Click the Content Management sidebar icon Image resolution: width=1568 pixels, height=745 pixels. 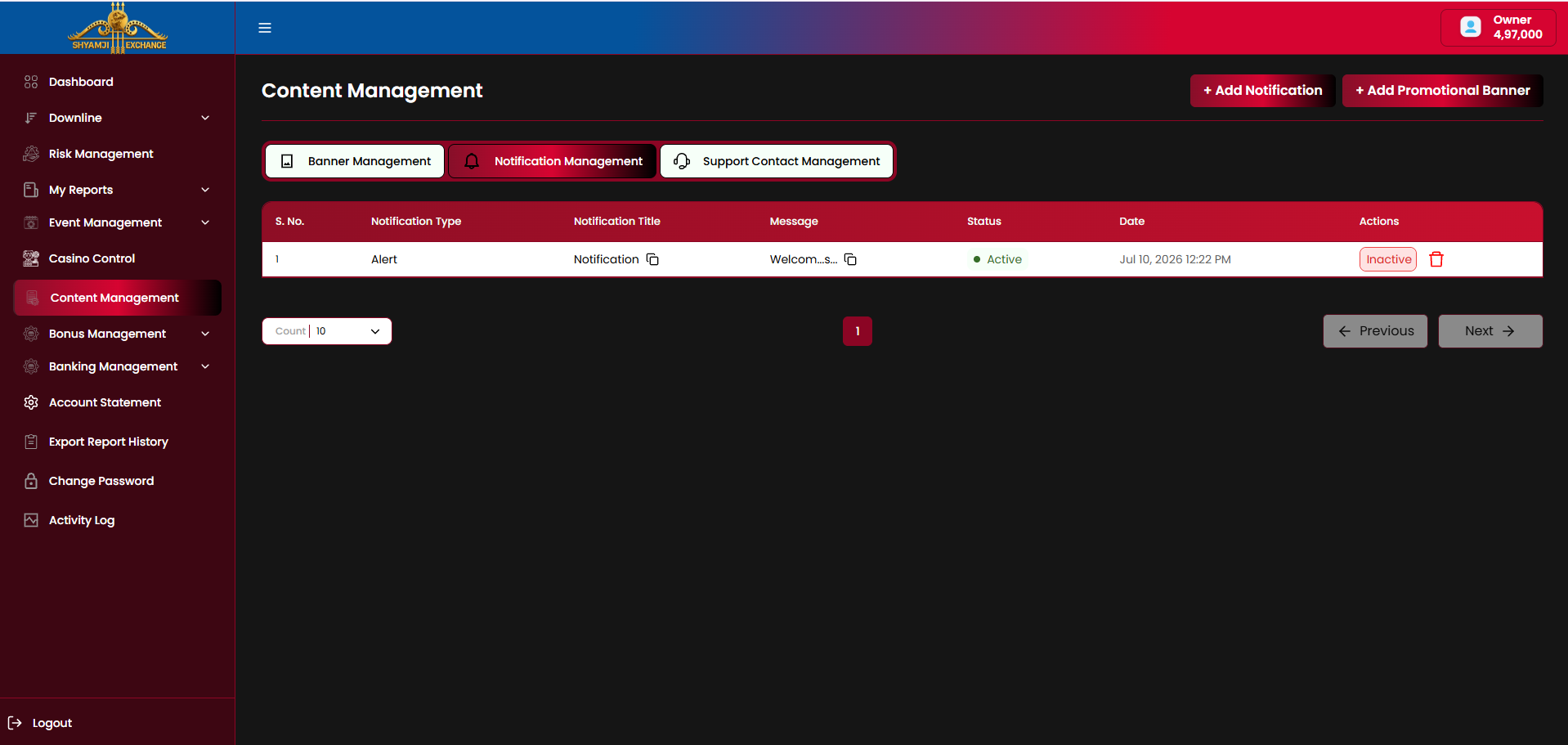tap(33, 298)
